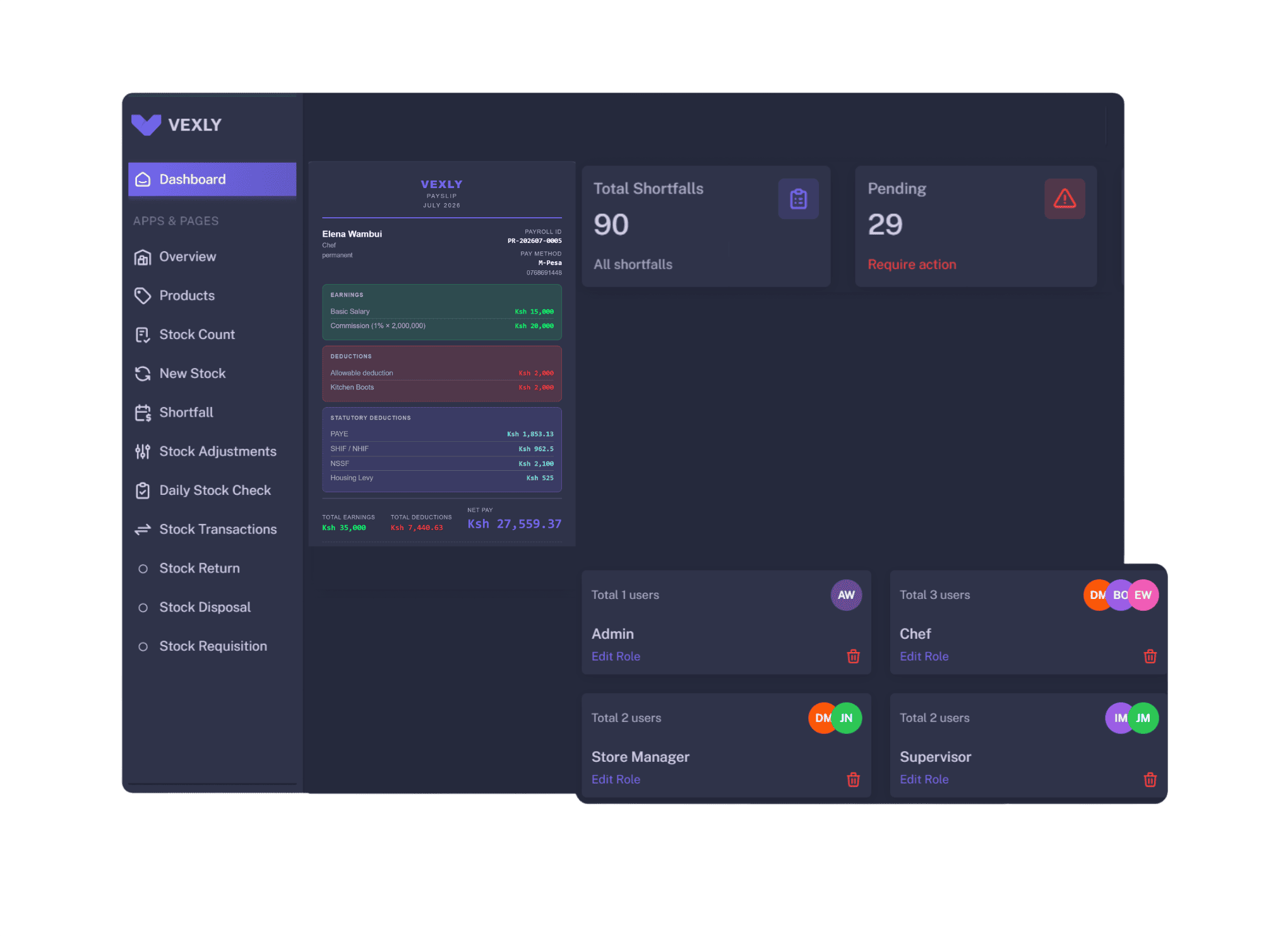The width and height of the screenshot is (1288, 936).
Task: Click the Dashboard home icon
Action: pos(143,179)
